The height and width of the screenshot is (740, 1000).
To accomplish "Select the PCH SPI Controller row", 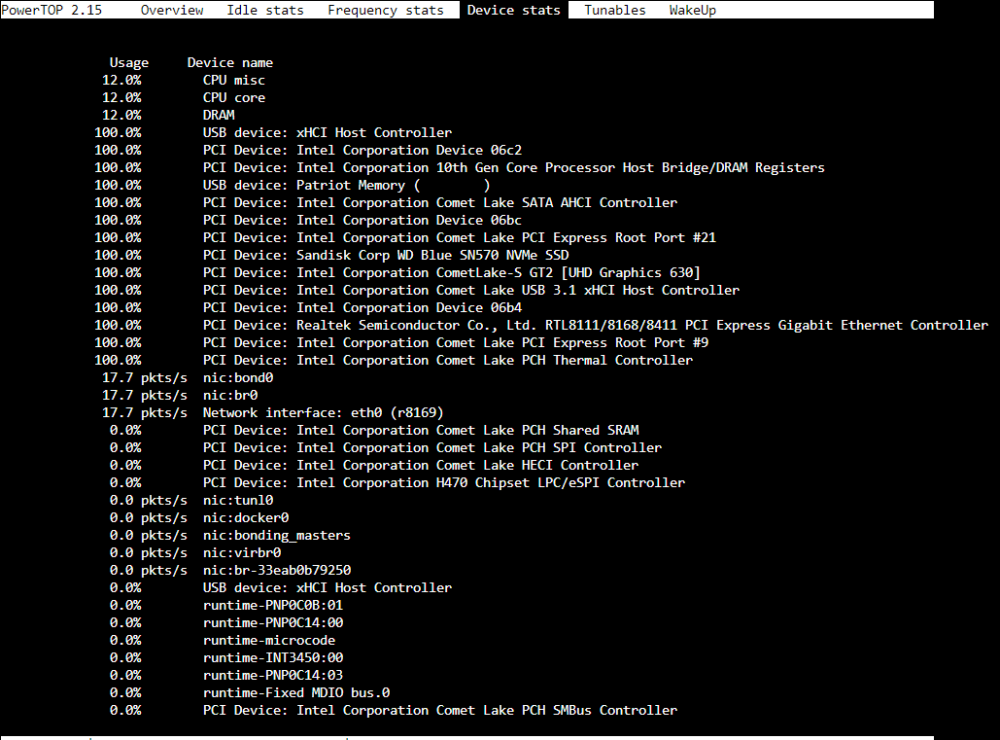I will tap(386, 448).
